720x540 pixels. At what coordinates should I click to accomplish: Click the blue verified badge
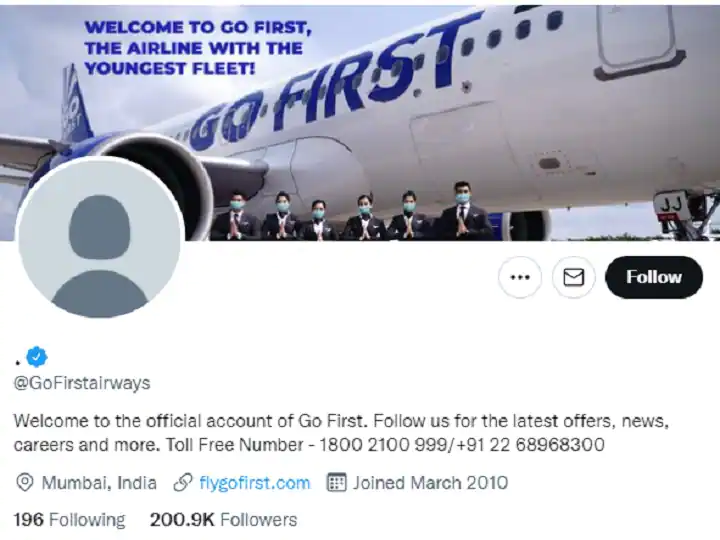(x=38, y=355)
